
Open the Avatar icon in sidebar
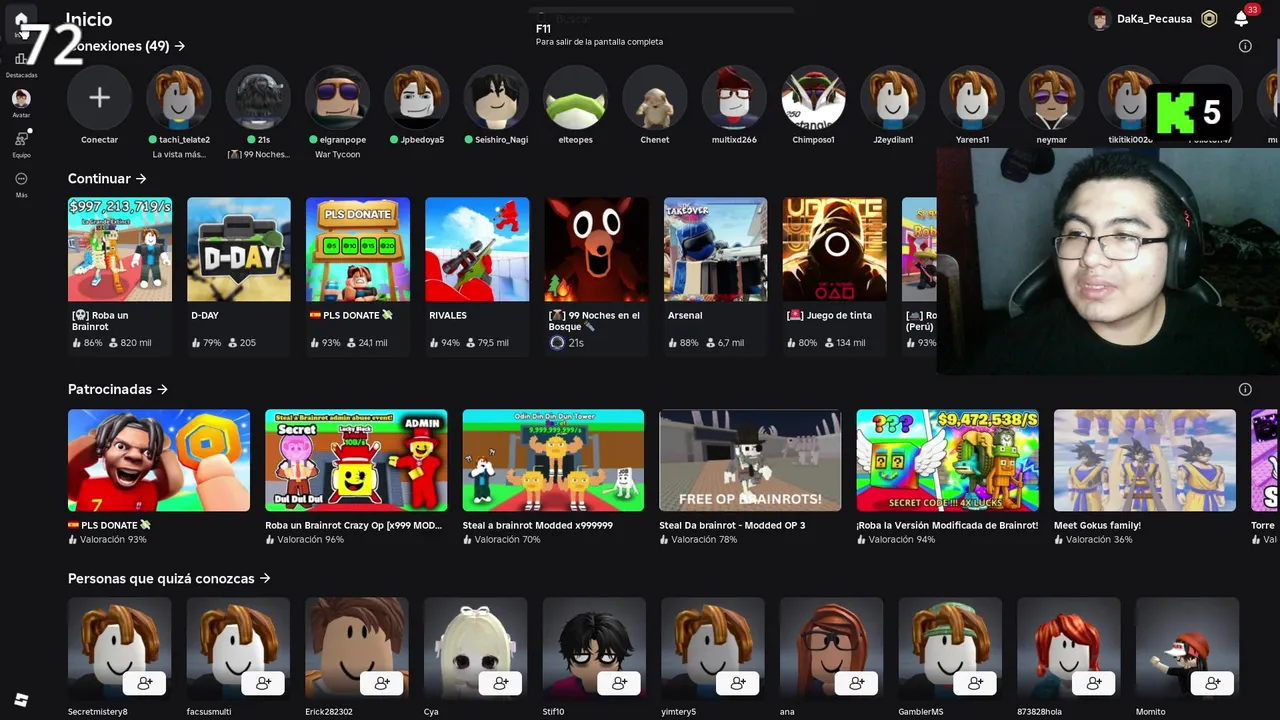21,98
